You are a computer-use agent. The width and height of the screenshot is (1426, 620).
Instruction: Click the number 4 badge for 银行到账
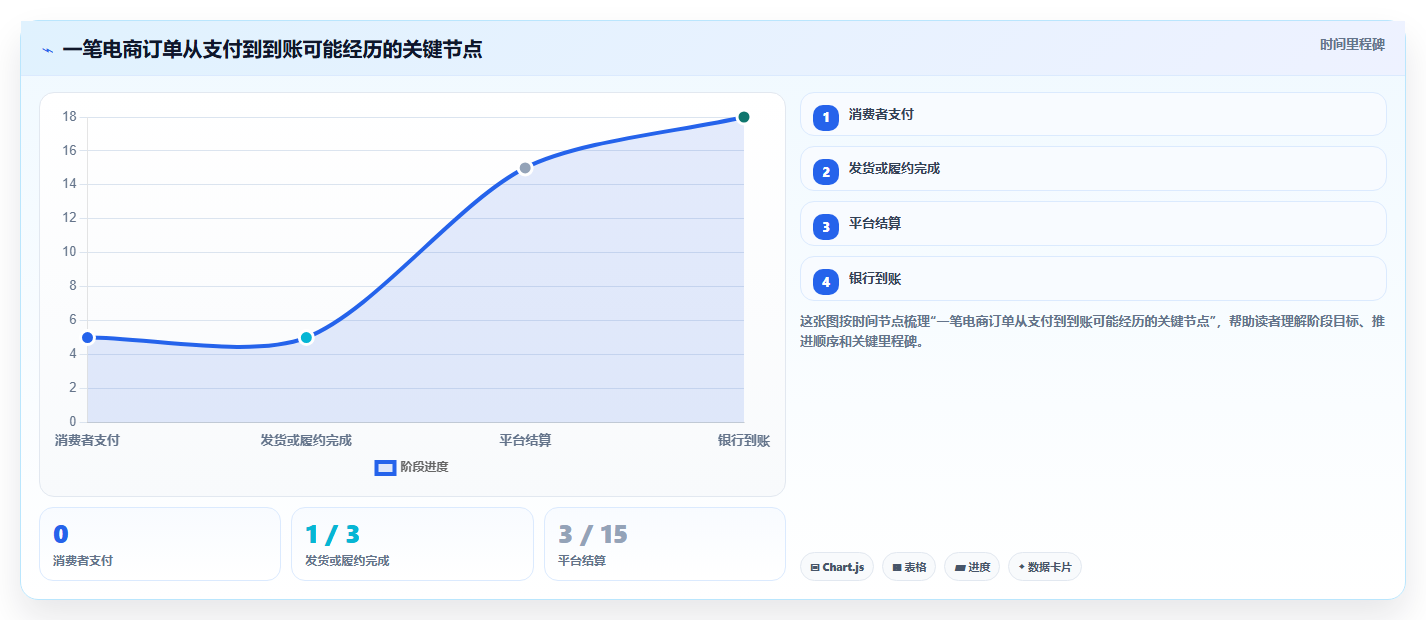tap(826, 282)
